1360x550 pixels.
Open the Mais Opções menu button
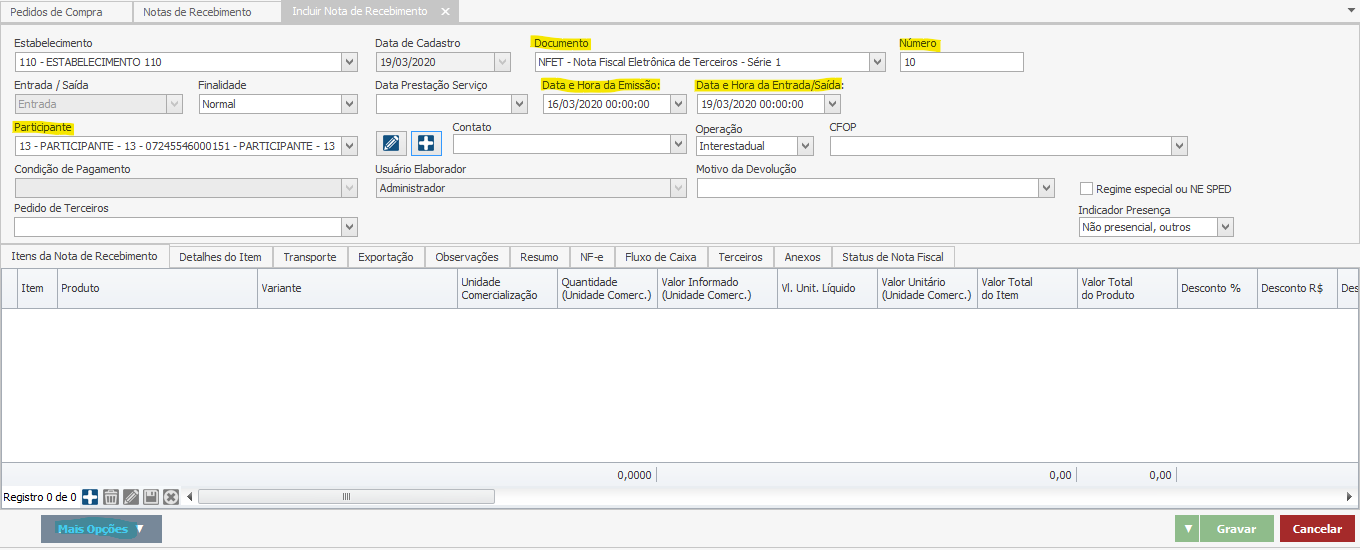(x=101, y=529)
